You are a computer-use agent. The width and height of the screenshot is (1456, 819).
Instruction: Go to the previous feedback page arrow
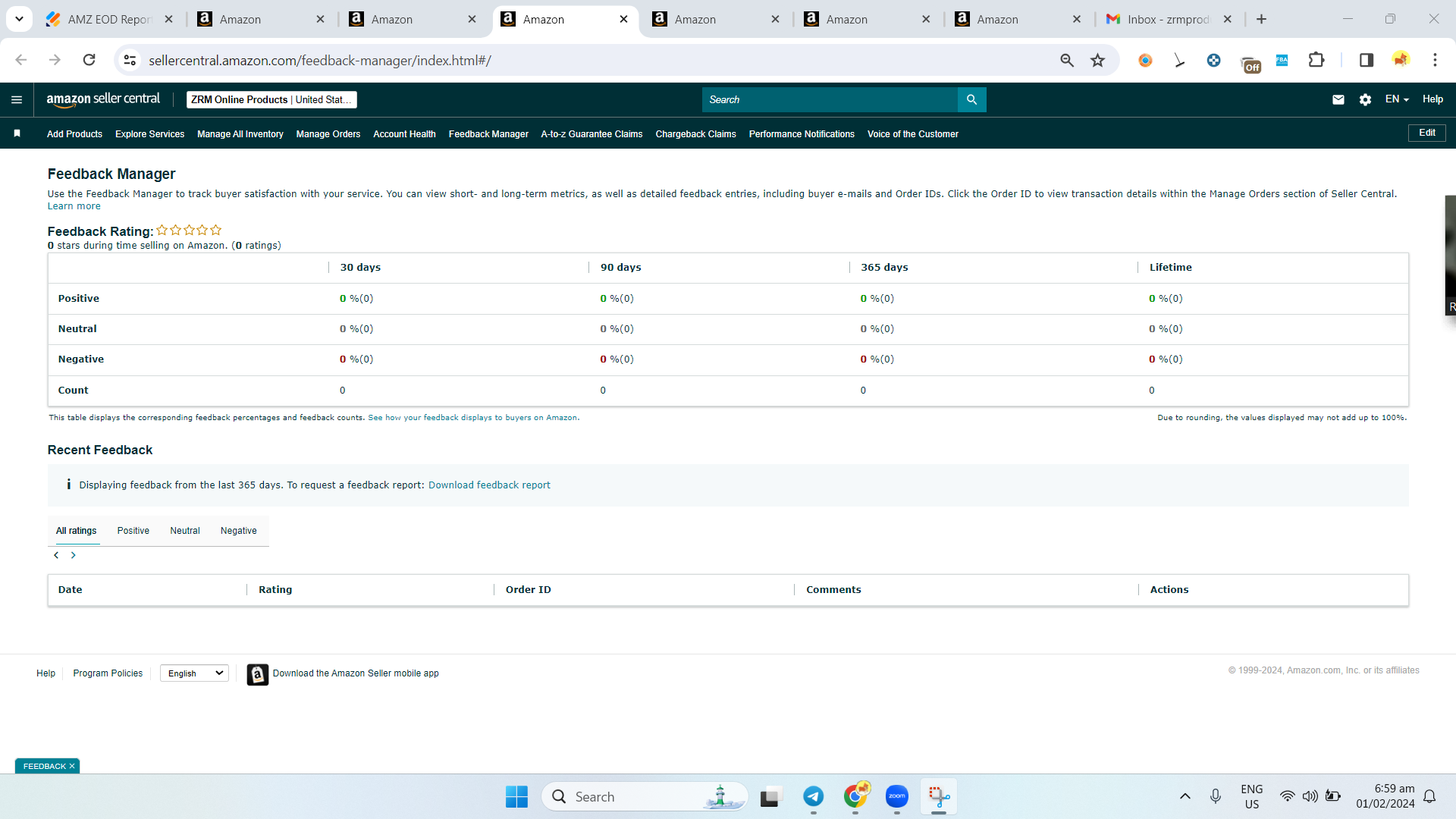pyautogui.click(x=56, y=555)
